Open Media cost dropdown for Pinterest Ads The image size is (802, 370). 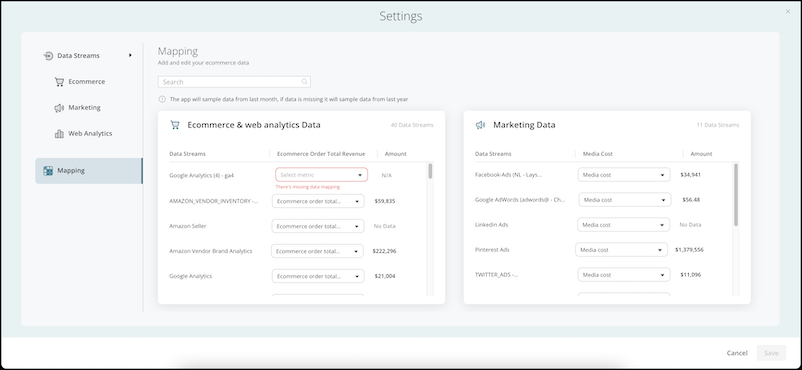(621, 250)
